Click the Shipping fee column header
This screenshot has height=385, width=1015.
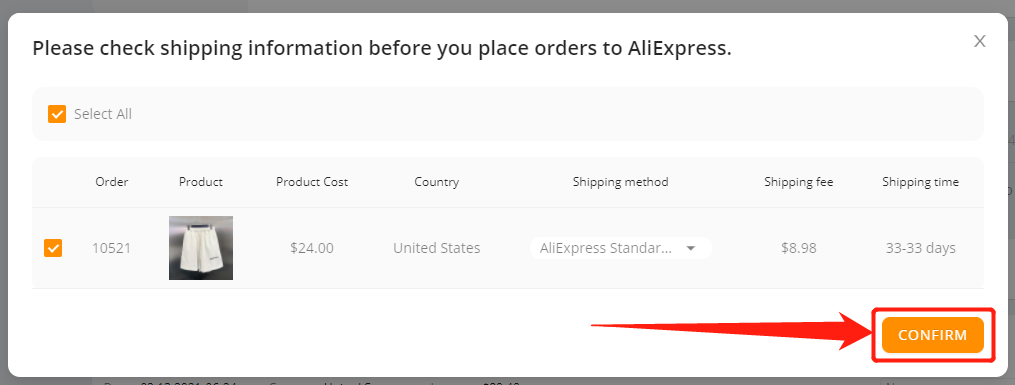799,182
